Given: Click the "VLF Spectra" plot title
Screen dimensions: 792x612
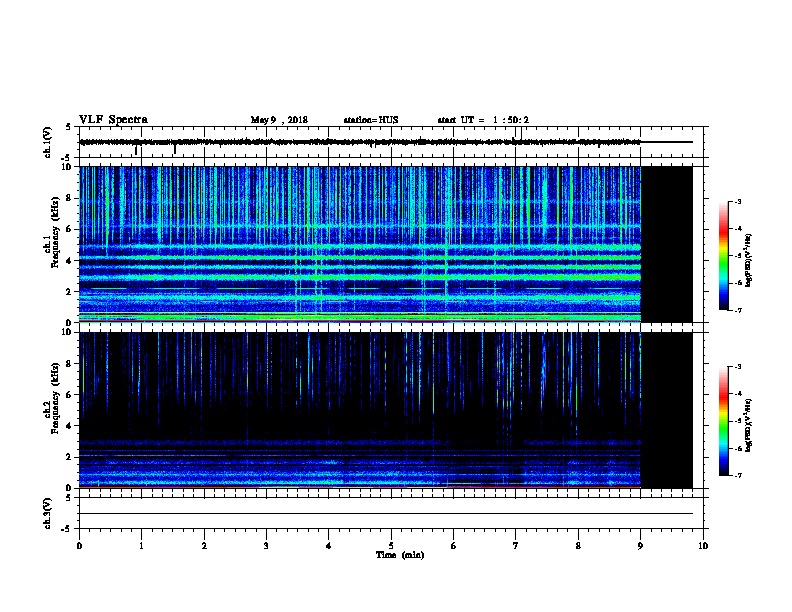Looking at the screenshot, I should pos(113,120).
